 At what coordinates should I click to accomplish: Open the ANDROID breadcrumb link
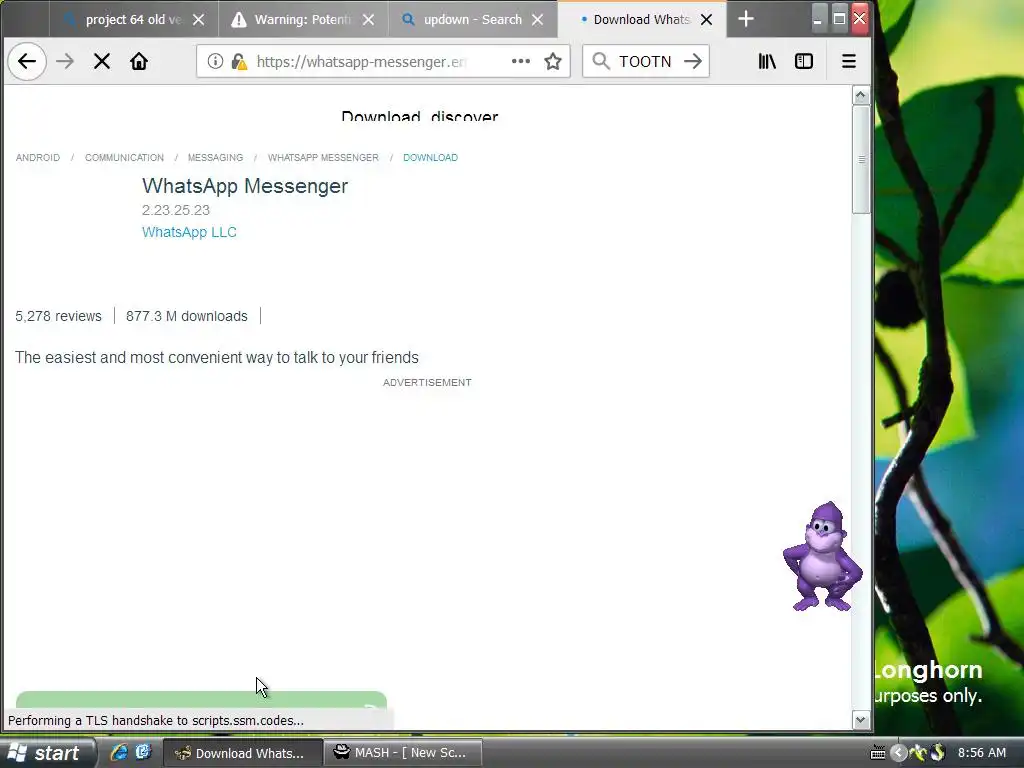(38, 158)
